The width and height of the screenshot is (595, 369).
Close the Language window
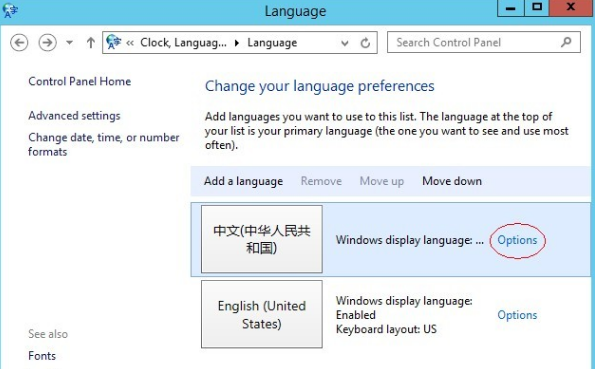(x=571, y=8)
